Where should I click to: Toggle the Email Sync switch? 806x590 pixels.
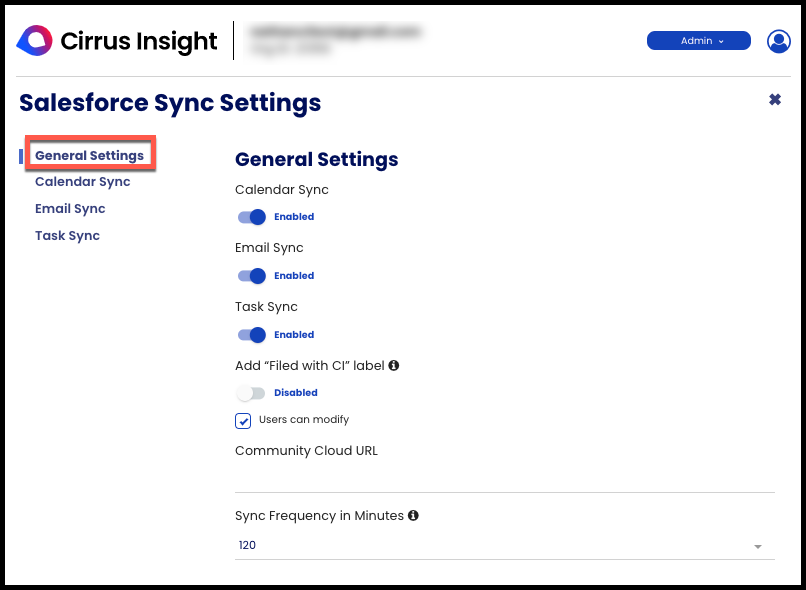click(x=251, y=276)
